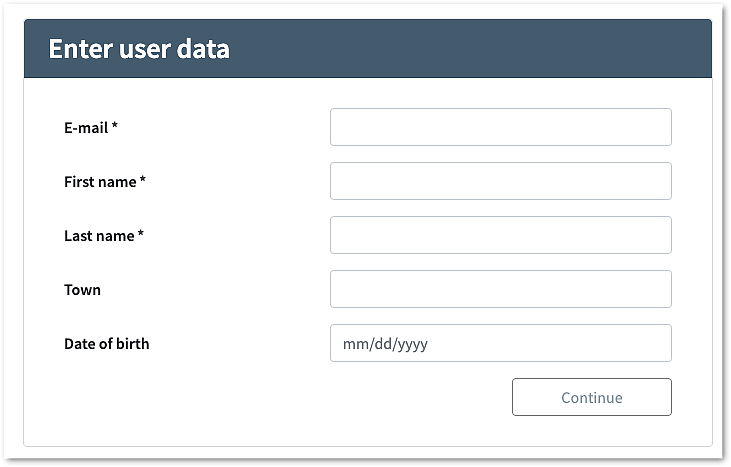This screenshot has height=467, width=731.
Task: Click the required asterisk beside First name
Action: coord(143,181)
